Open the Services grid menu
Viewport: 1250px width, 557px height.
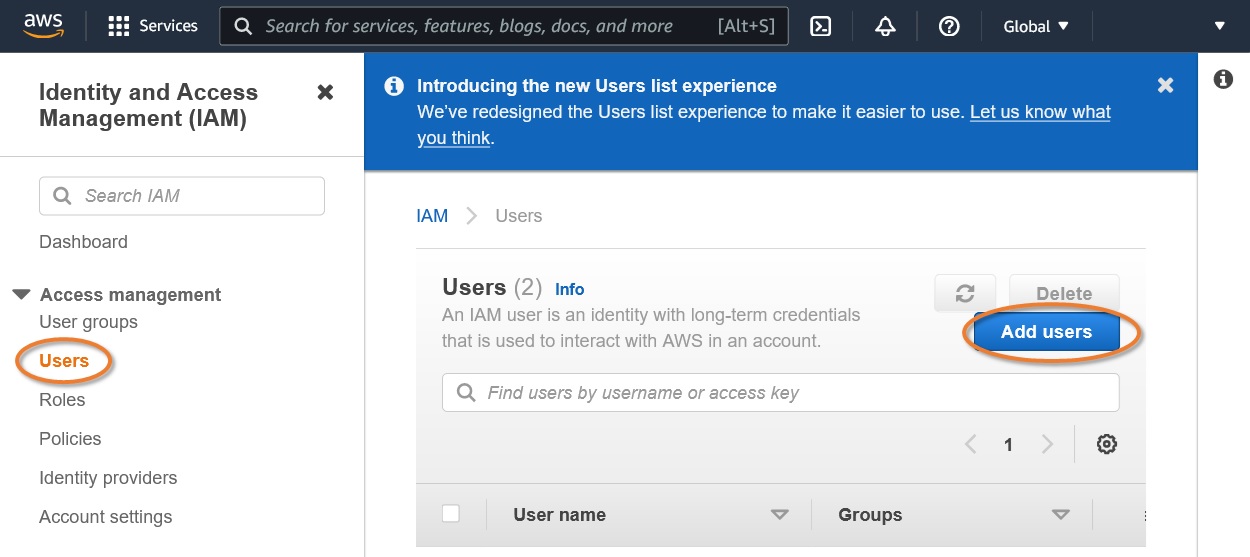(x=119, y=26)
